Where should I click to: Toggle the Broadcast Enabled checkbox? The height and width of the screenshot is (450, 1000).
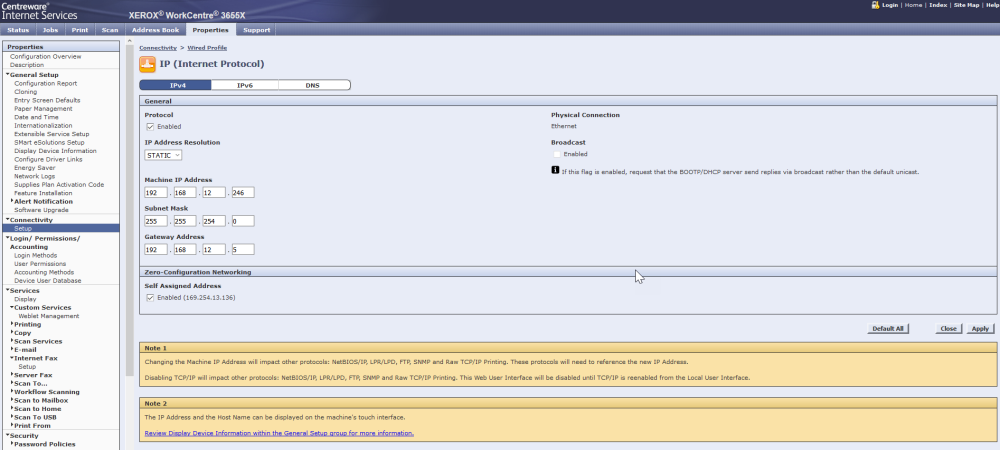pyautogui.click(x=557, y=154)
